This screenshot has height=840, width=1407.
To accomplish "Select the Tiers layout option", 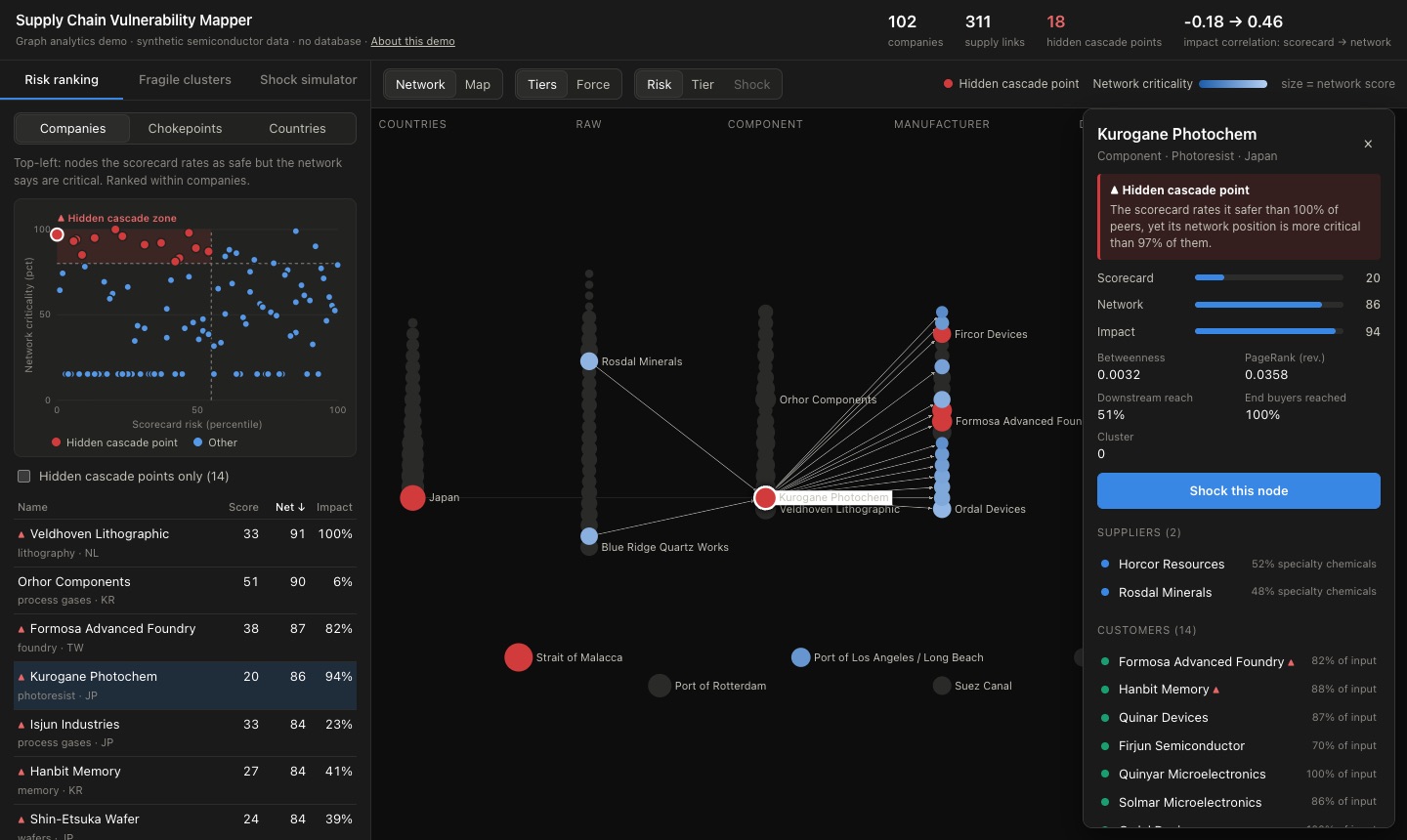I will coord(542,84).
